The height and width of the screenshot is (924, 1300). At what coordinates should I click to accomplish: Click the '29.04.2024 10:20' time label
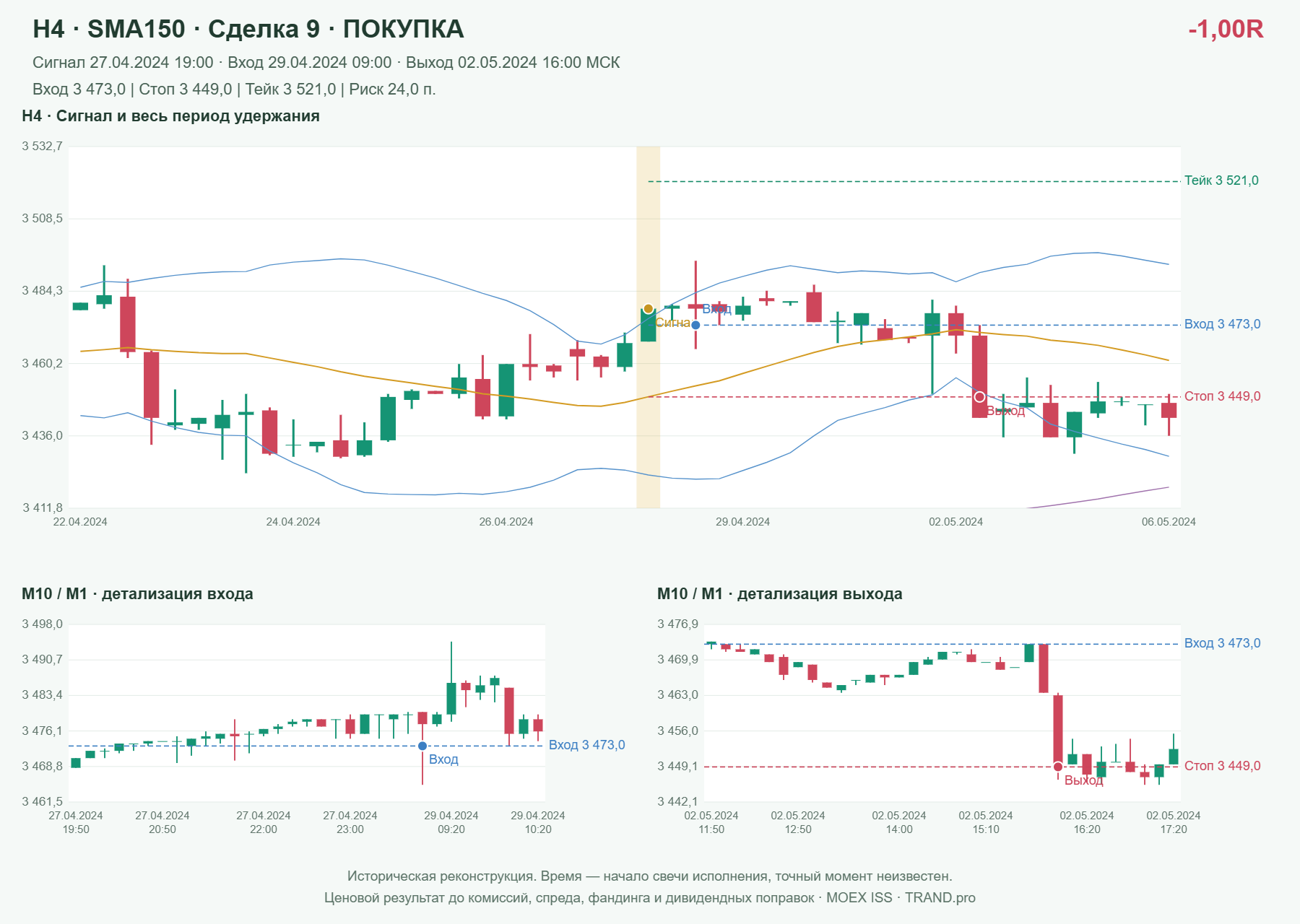[x=538, y=822]
